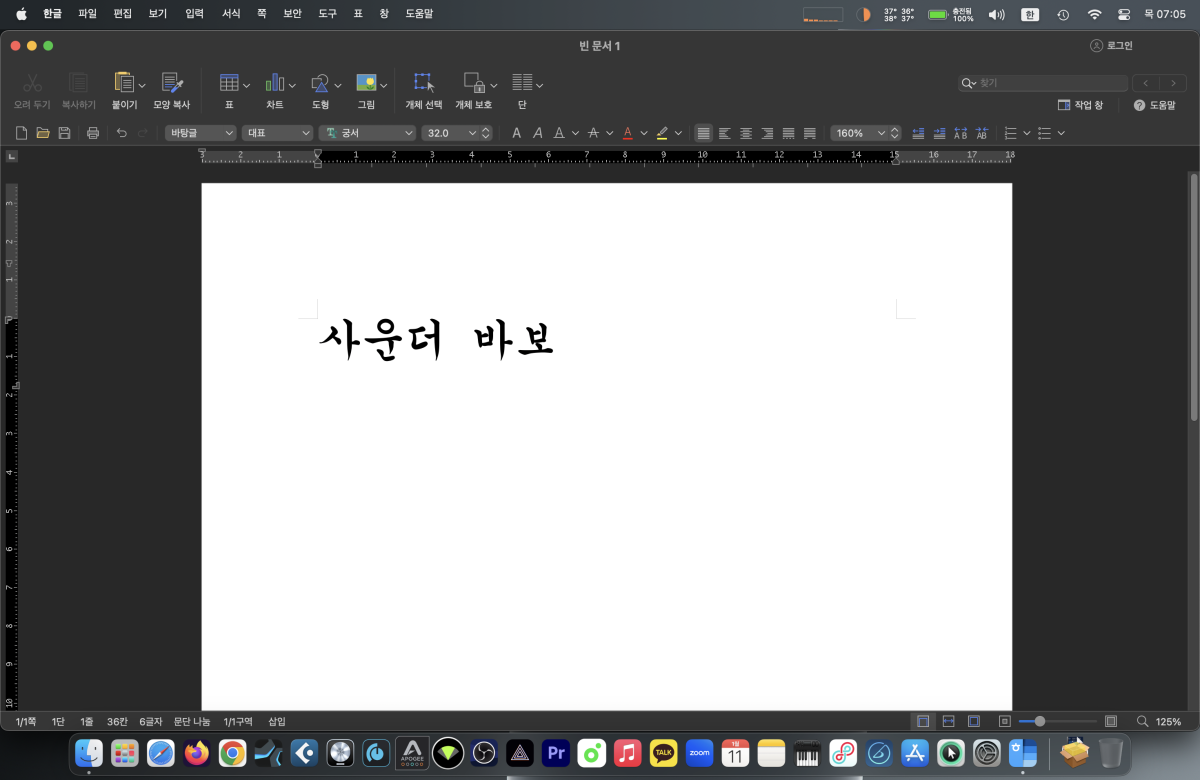Insert a chart with the 차트 icon
Viewport: 1200px width, 780px height.
pos(275,84)
